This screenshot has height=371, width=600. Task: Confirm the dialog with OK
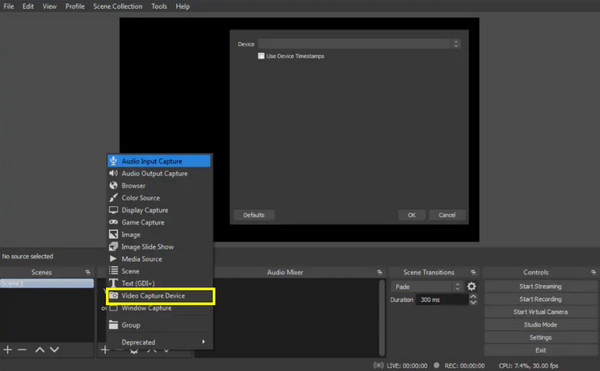pyautogui.click(x=411, y=215)
